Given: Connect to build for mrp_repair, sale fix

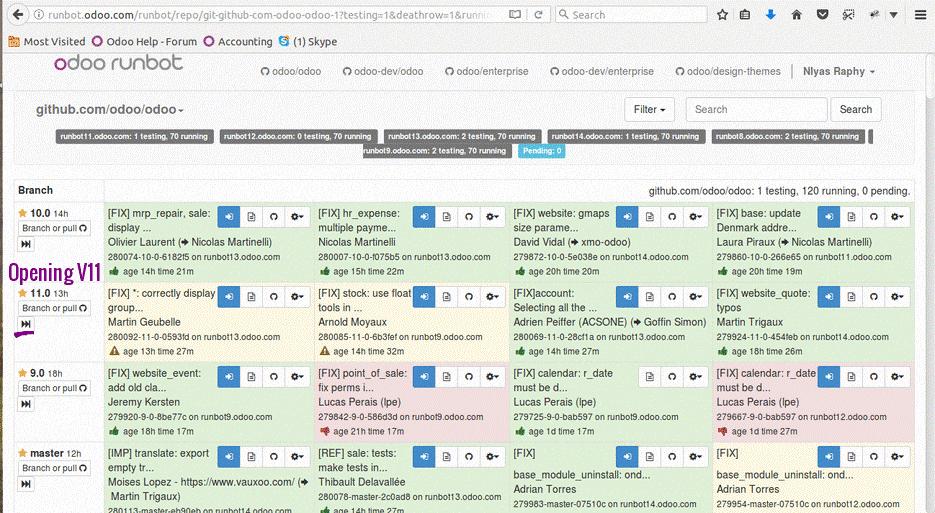Looking at the screenshot, I should 228,217.
